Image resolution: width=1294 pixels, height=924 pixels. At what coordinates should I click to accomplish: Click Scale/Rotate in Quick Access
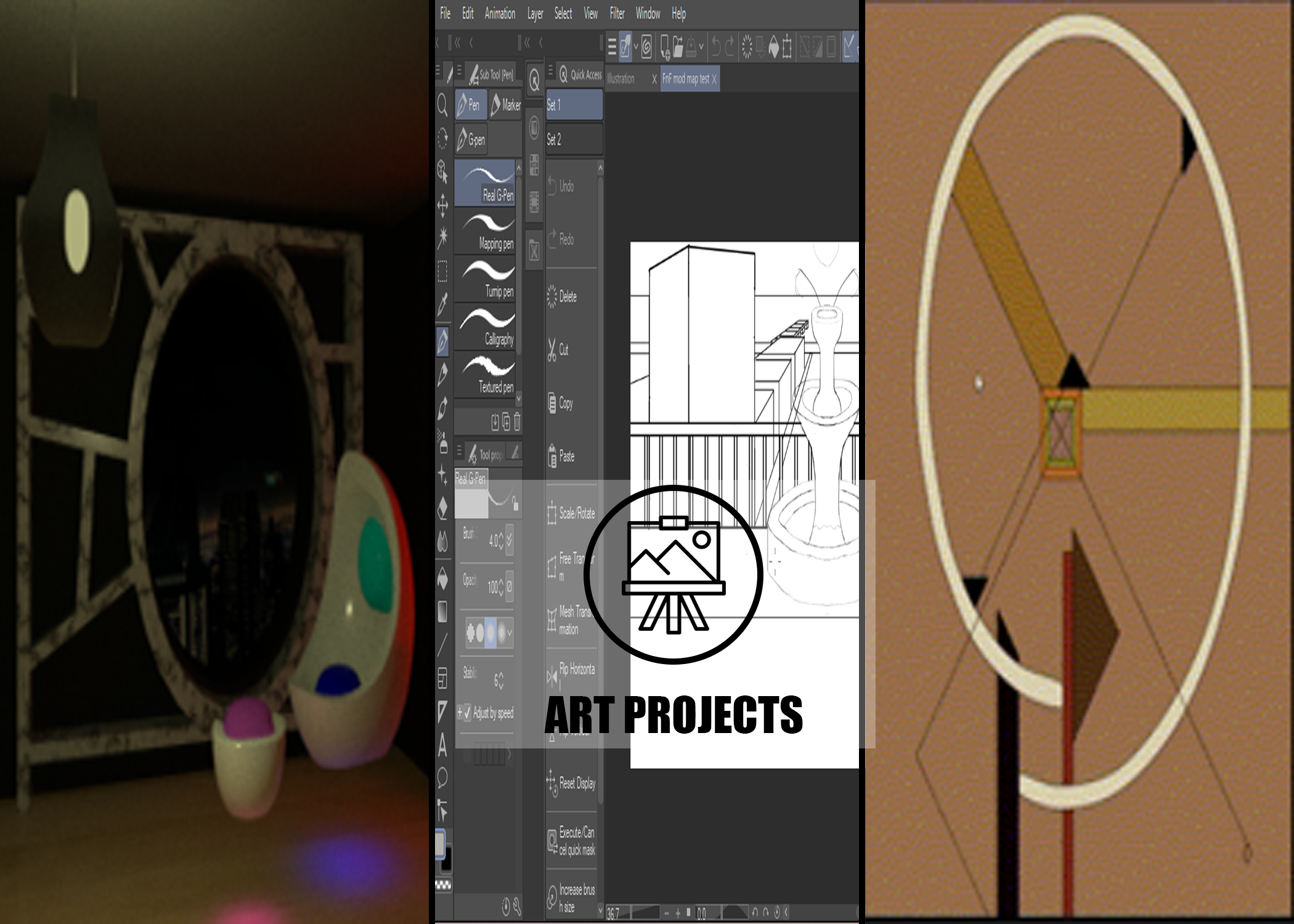tap(571, 513)
